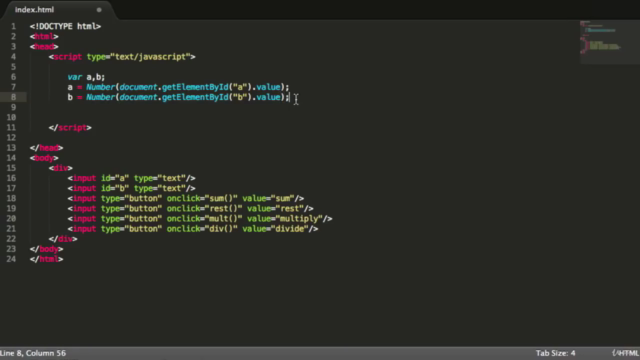The height and width of the screenshot is (360, 640).
Task: Click the Tab Size: 4 status entry
Action: click(556, 353)
